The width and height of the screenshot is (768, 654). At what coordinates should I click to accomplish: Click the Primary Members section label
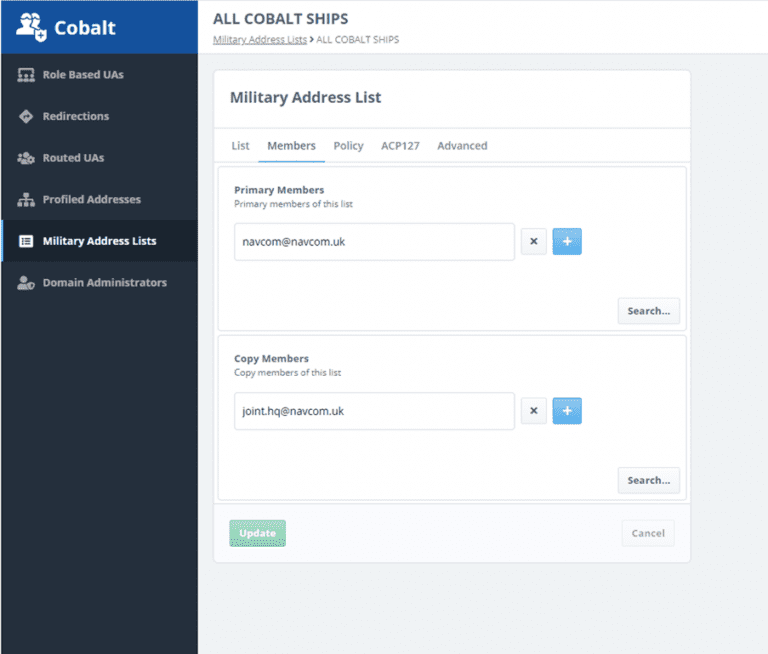pos(279,190)
